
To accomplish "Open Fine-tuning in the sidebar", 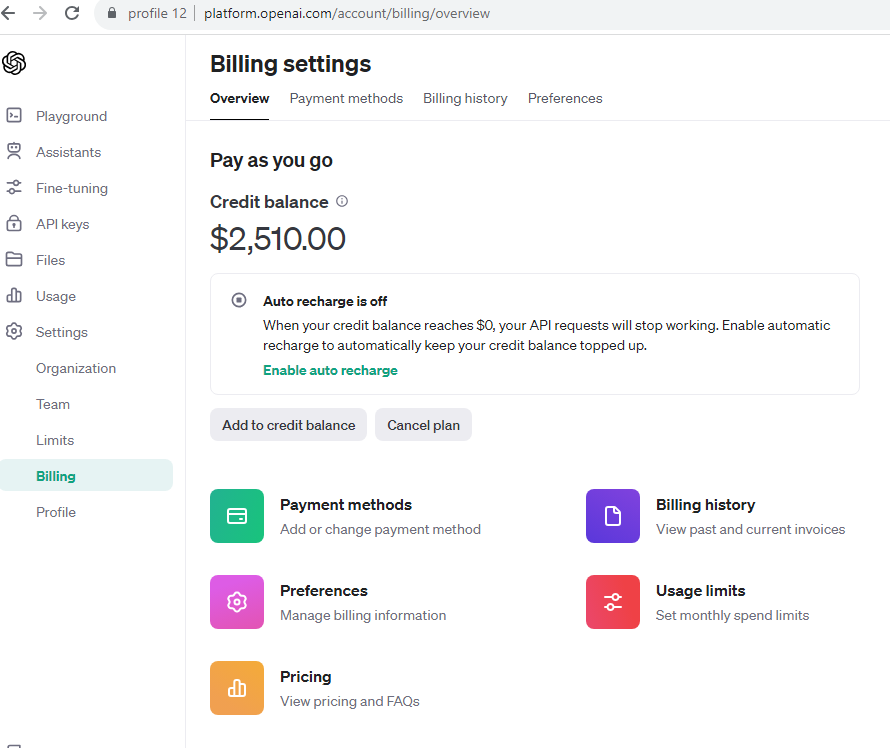I will 72,188.
